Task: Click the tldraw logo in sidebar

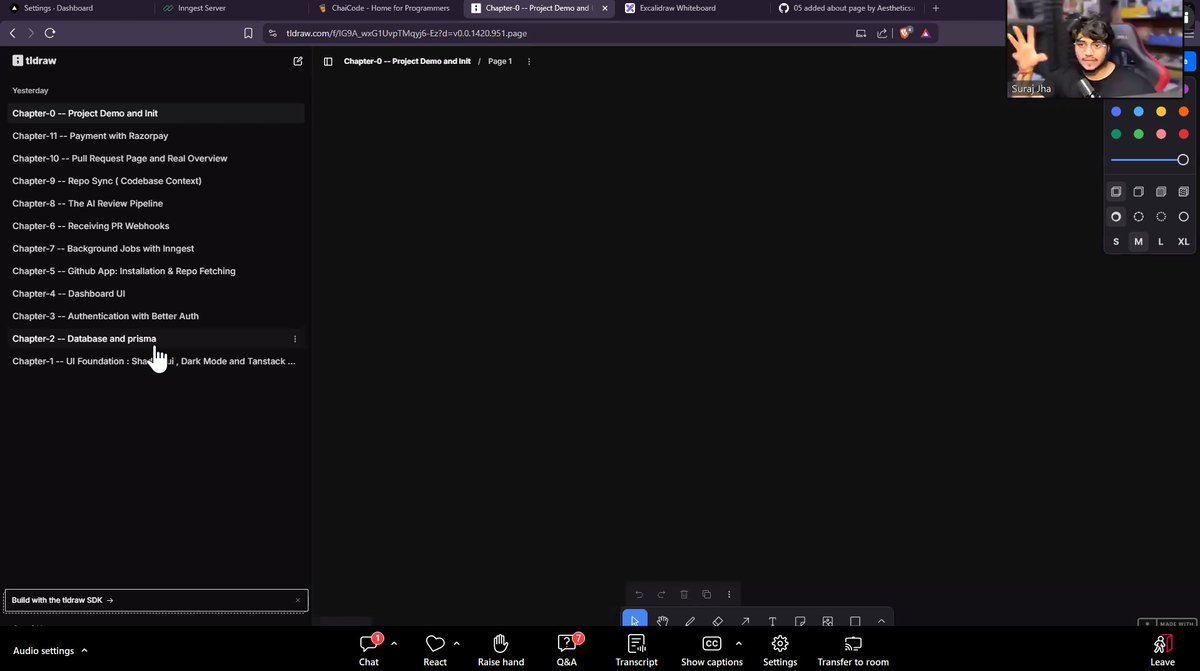Action: tap(35, 60)
